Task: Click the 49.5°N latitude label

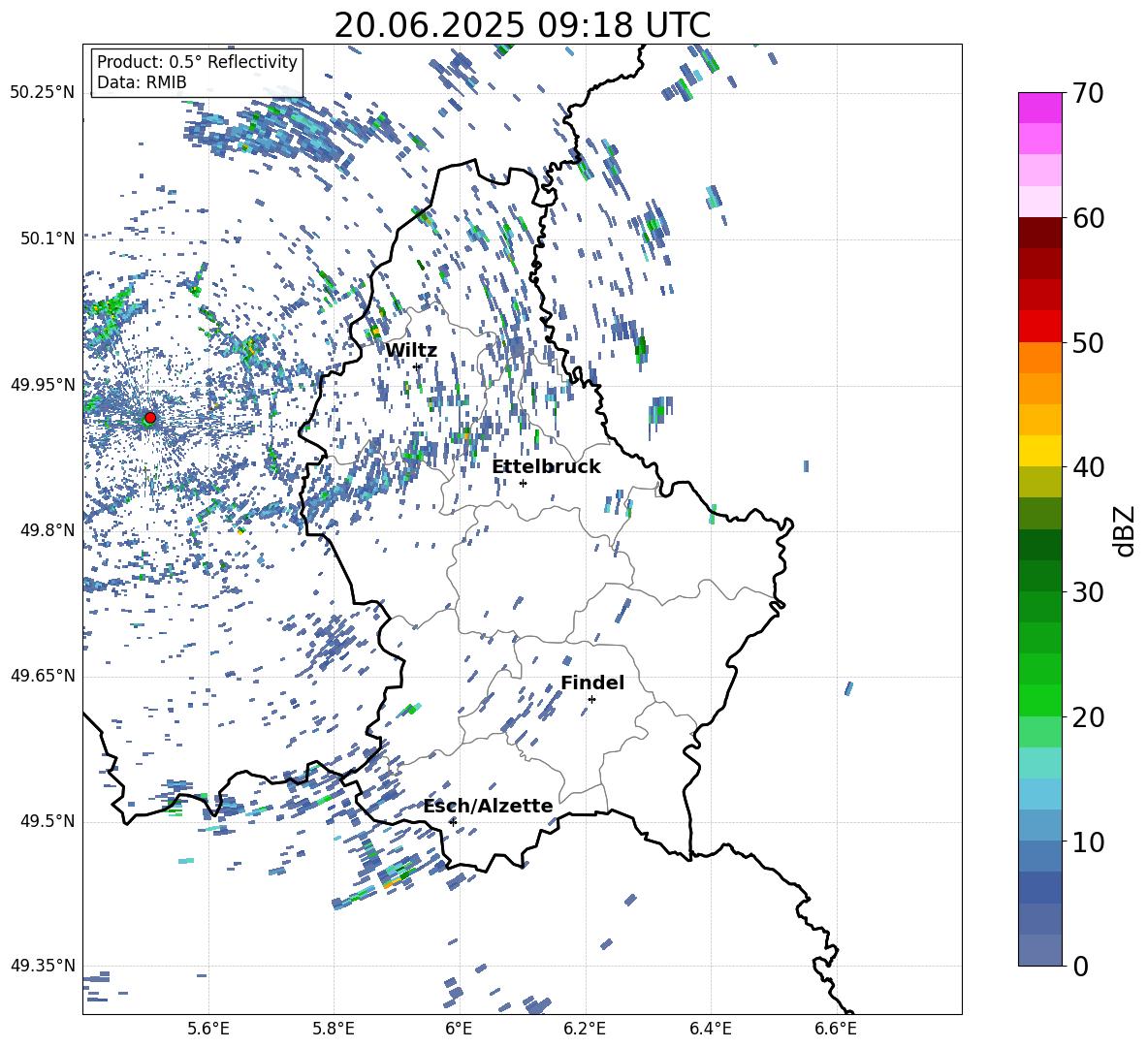Action: coord(48,821)
